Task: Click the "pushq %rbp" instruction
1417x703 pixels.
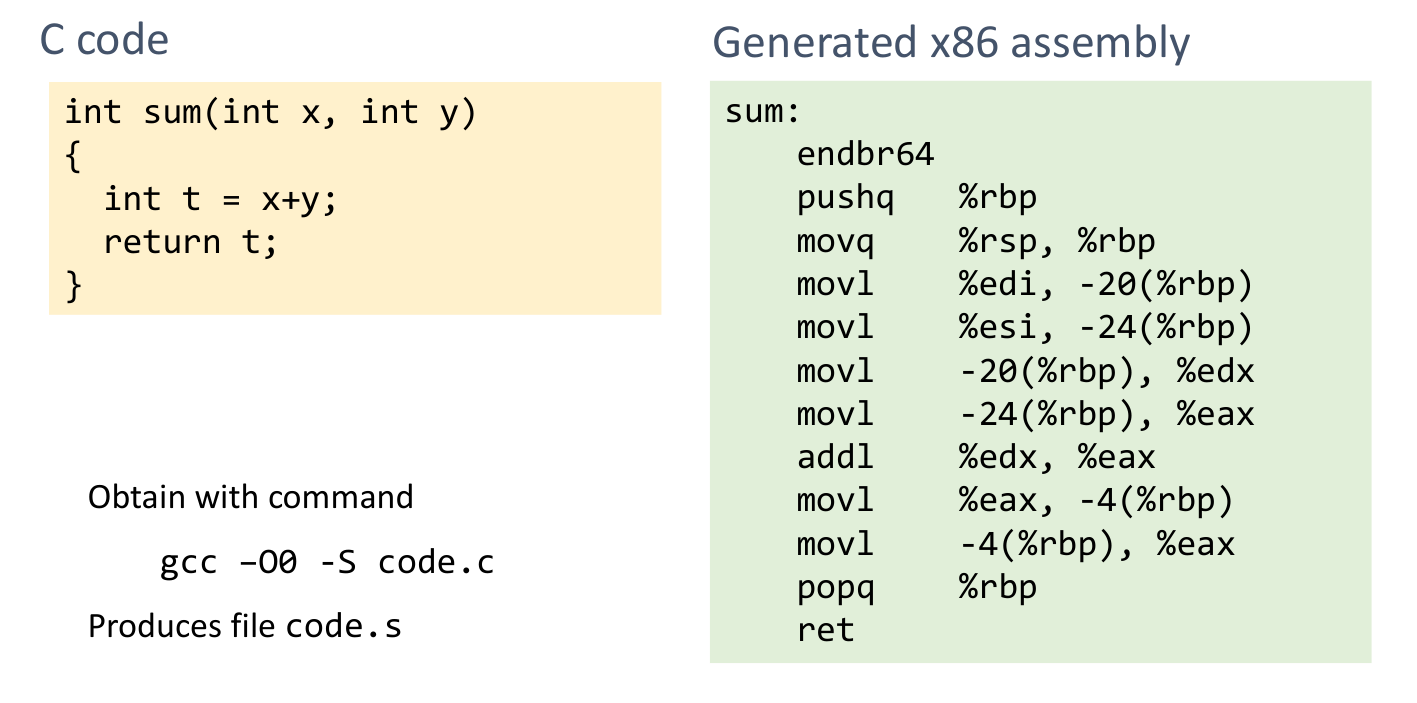Action: 916,197
